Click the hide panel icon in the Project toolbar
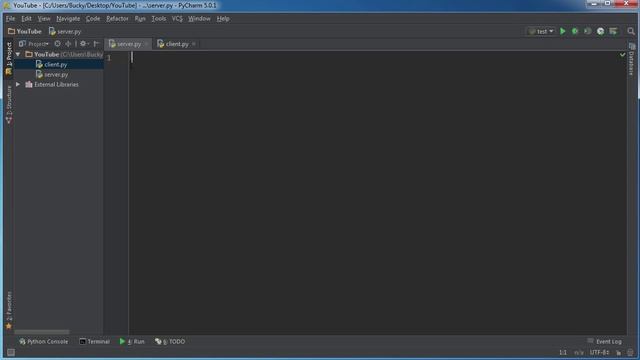This screenshot has width=640, height=360. coord(97,44)
